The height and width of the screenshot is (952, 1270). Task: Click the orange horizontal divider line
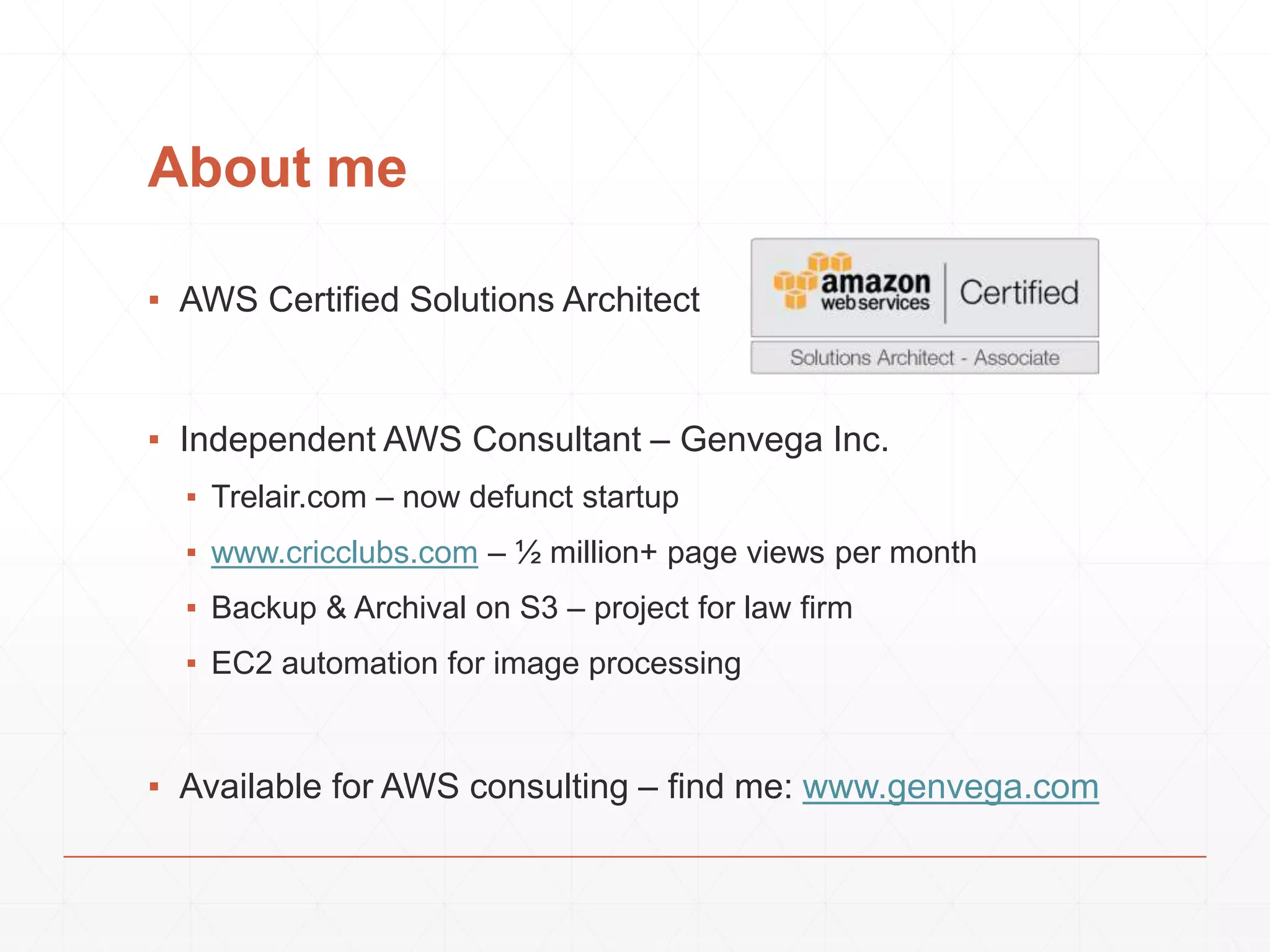(x=634, y=857)
